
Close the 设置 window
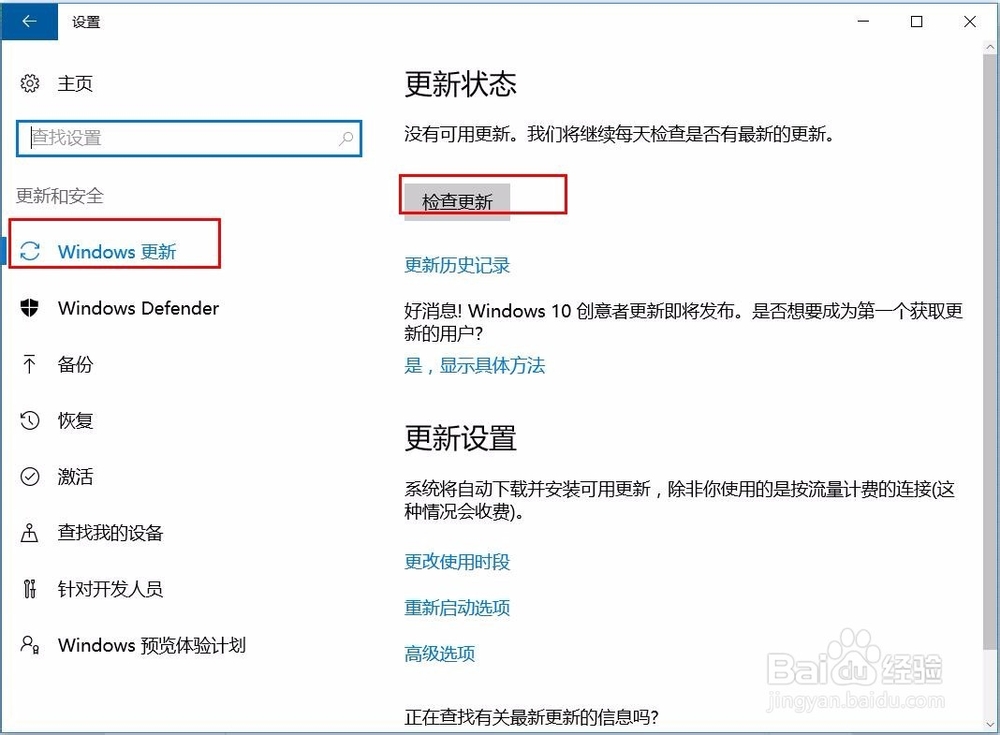pos(970,22)
